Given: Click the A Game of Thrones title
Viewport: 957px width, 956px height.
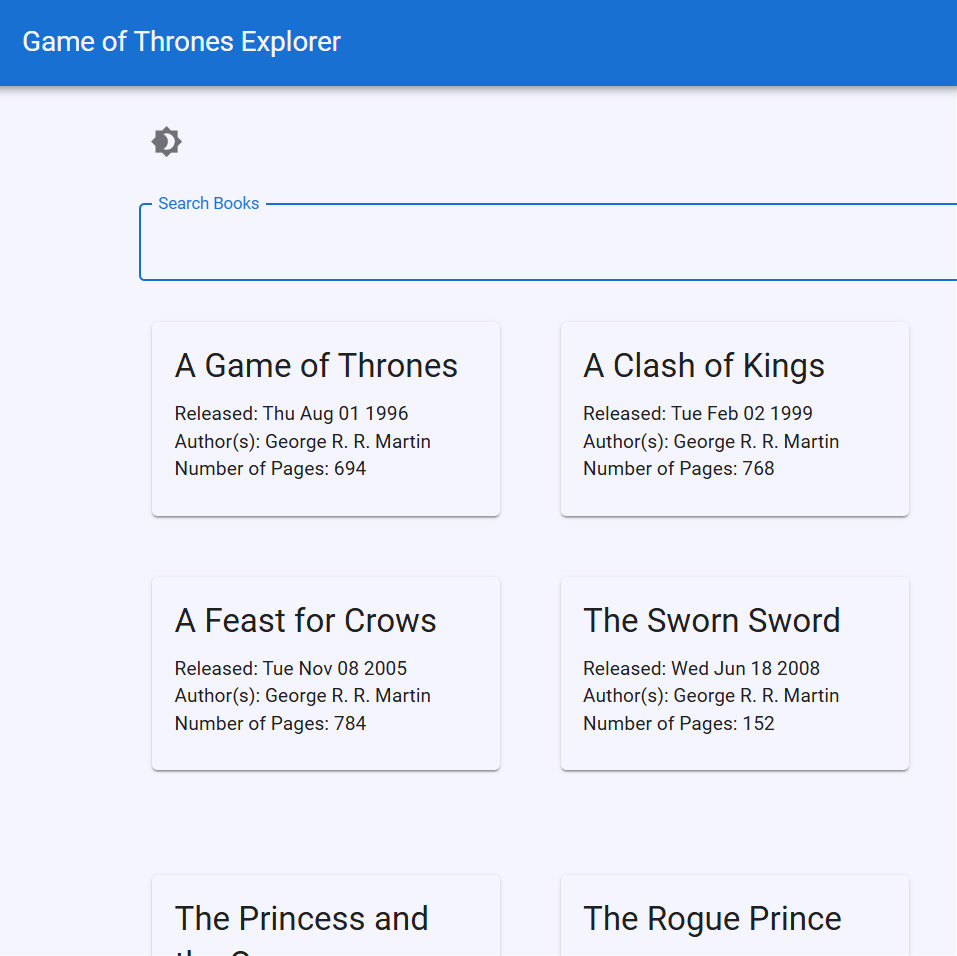Looking at the screenshot, I should 316,365.
